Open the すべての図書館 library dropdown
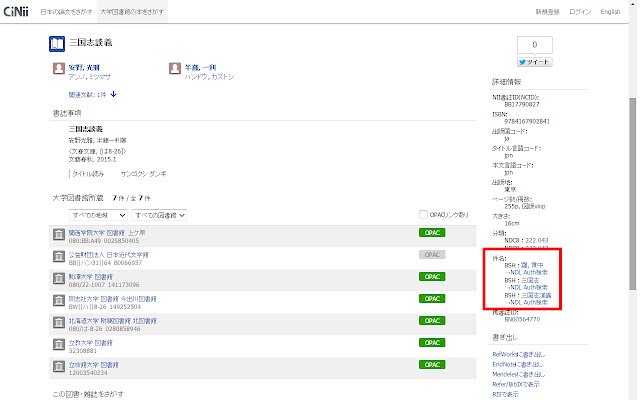This screenshot has width=640, height=400. coord(159,215)
